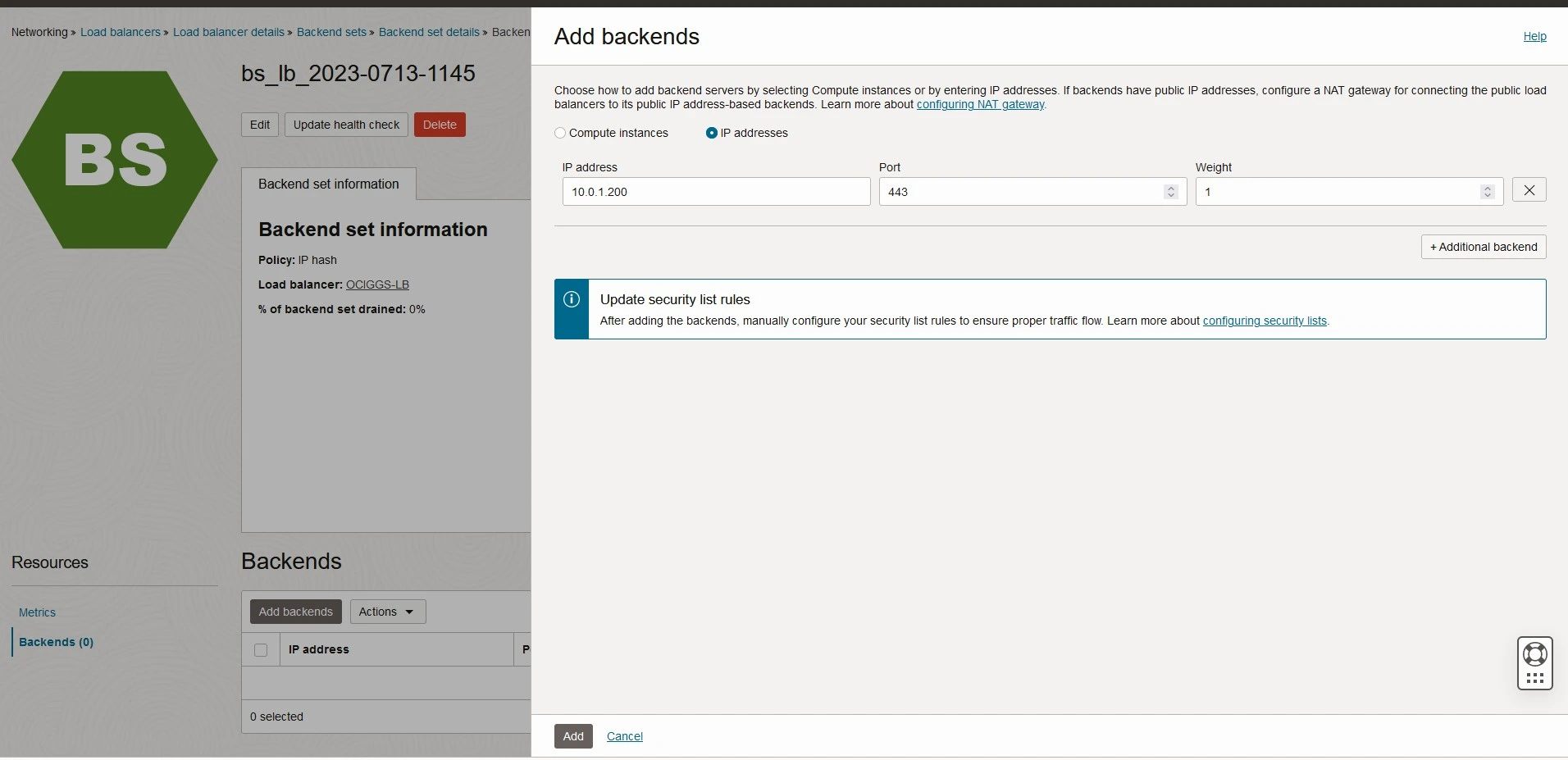Open the Actions dropdown
The height and width of the screenshot is (760, 1568).
(386, 612)
